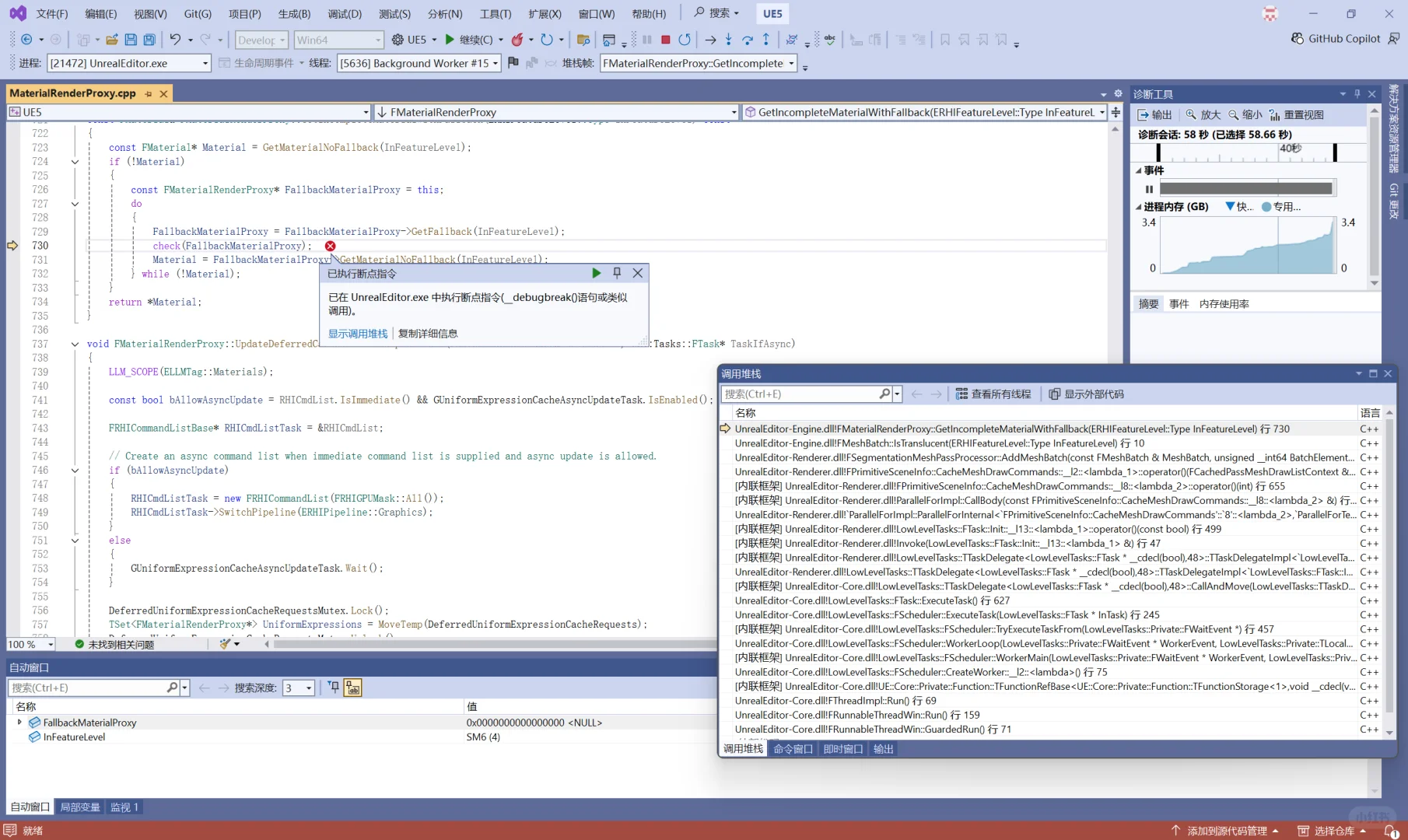Pin the breakpoint exception popup
The image size is (1408, 840).
point(617,273)
